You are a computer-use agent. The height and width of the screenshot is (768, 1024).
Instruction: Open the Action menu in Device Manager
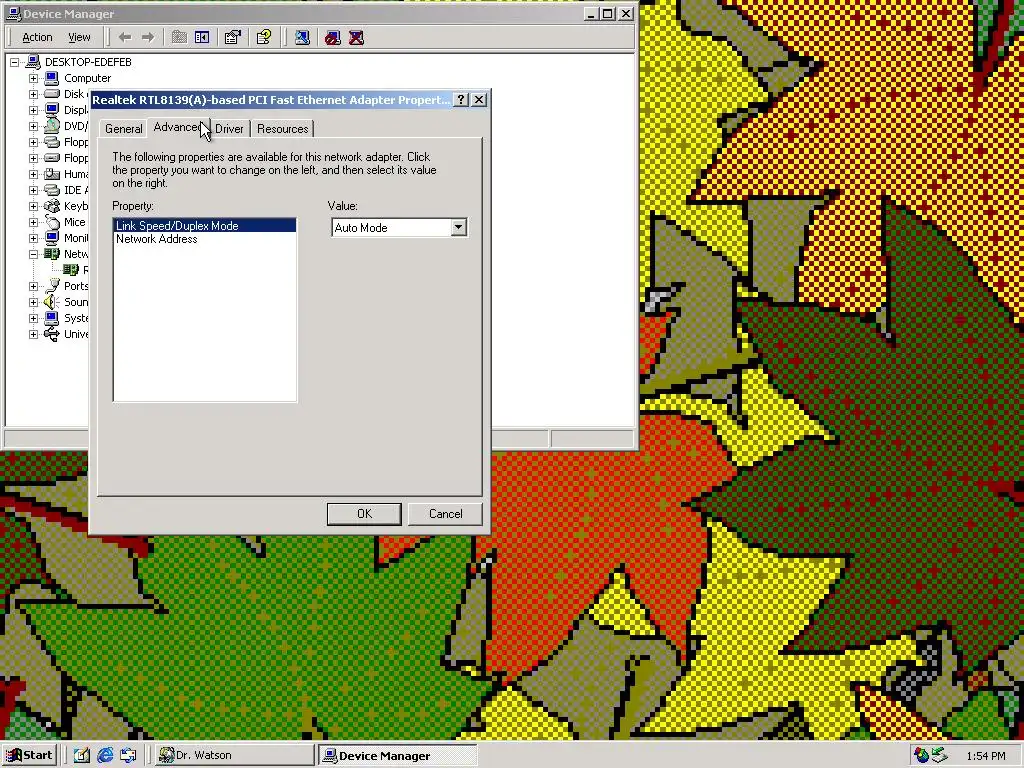[x=37, y=37]
